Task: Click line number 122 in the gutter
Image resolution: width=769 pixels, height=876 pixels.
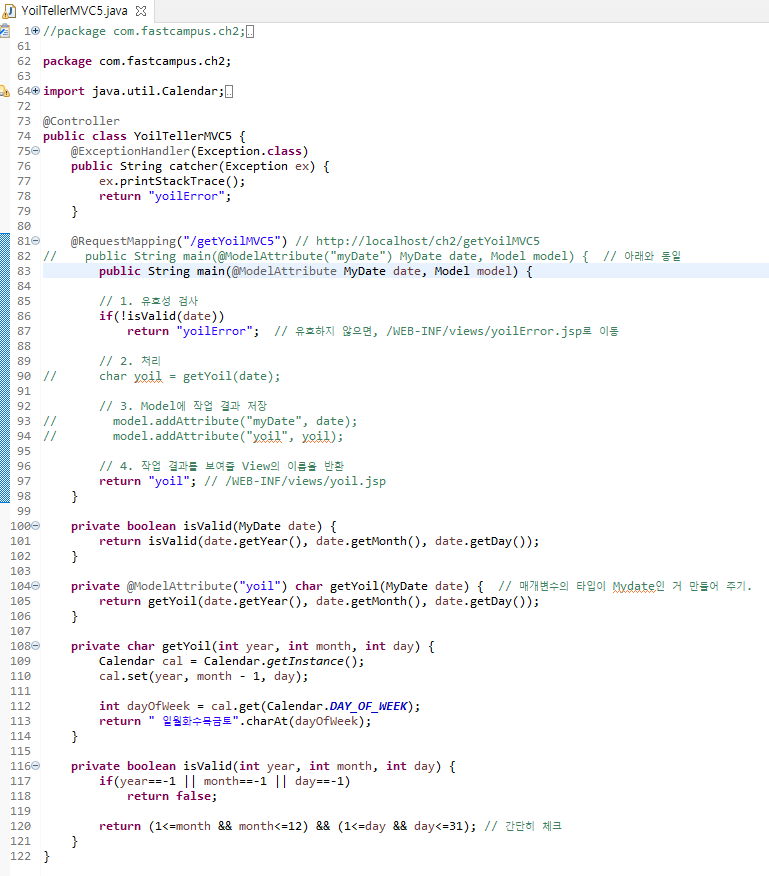Action: click(21, 856)
